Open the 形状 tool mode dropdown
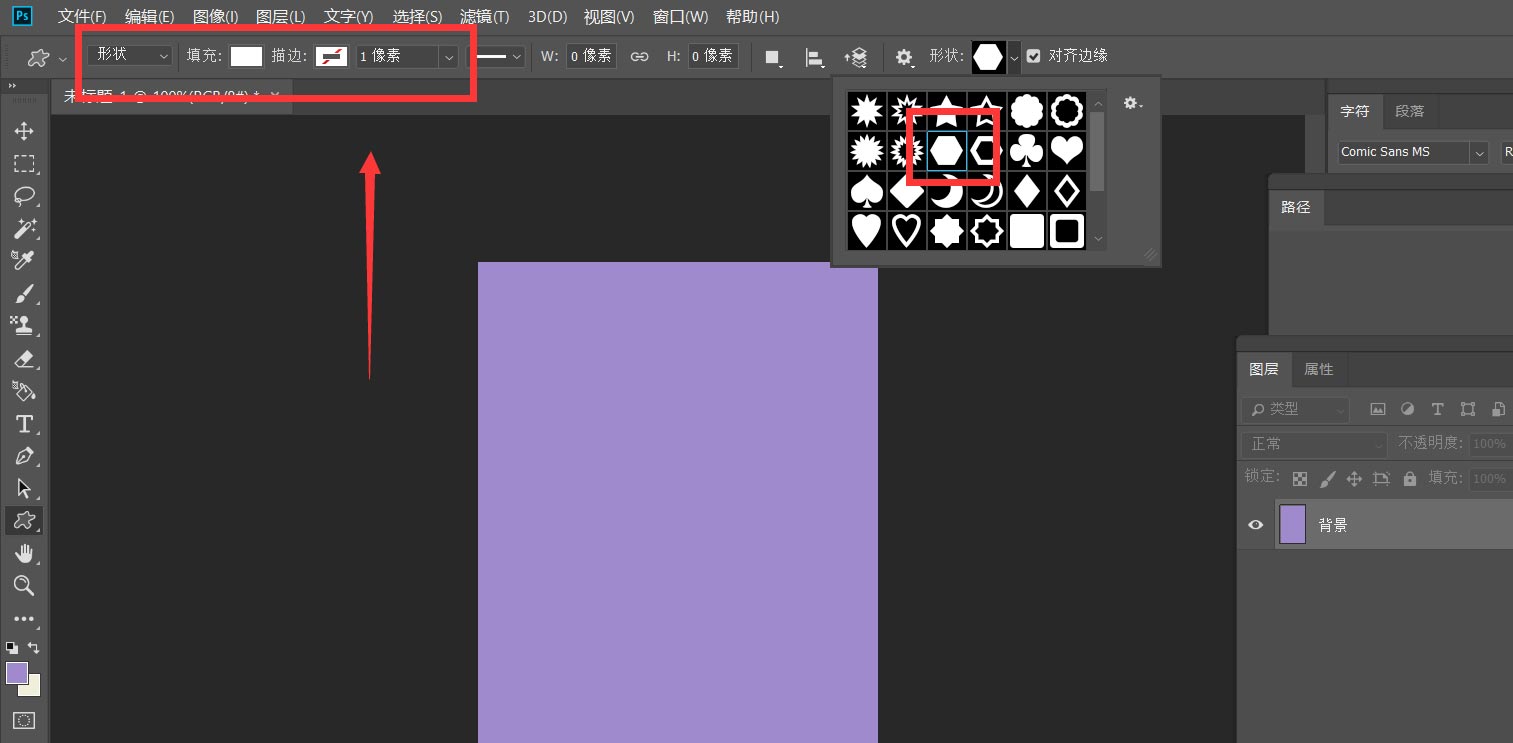This screenshot has width=1513, height=743. 130,56
